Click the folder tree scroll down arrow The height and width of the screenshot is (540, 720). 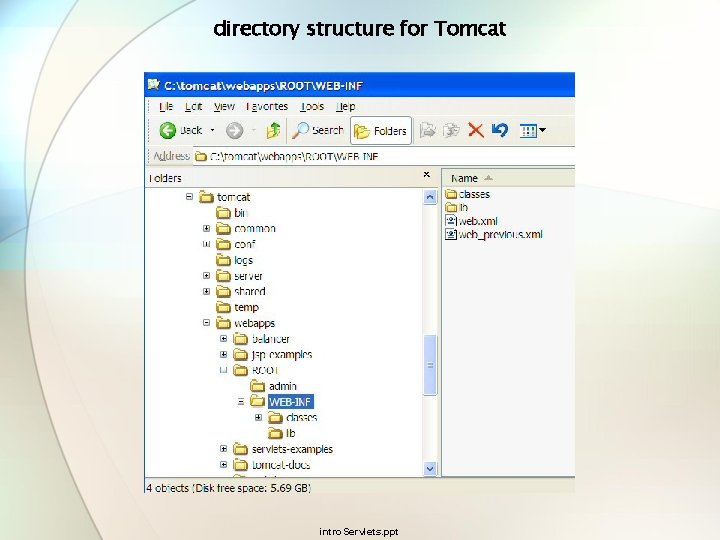coord(430,469)
